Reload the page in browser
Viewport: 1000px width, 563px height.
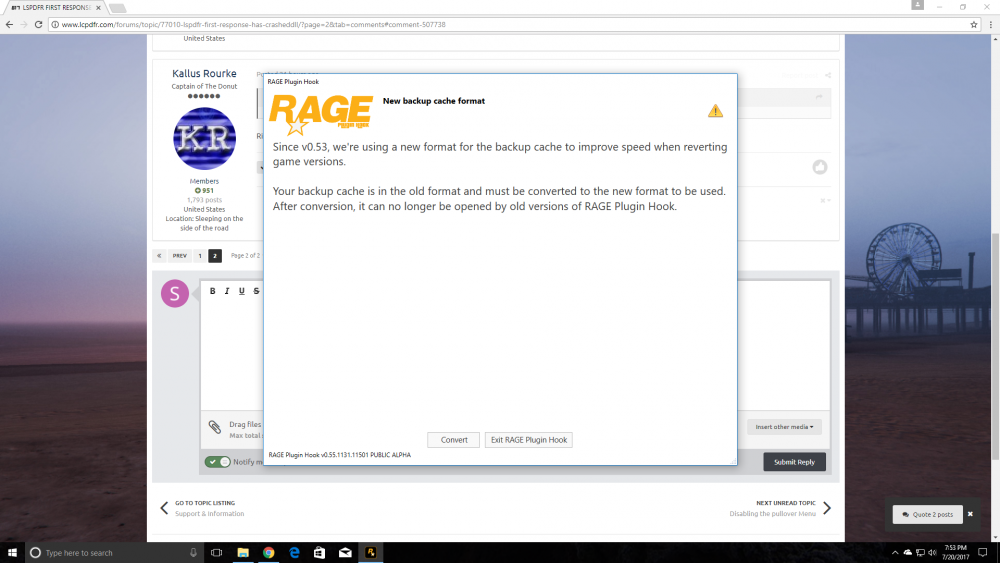coord(38,24)
